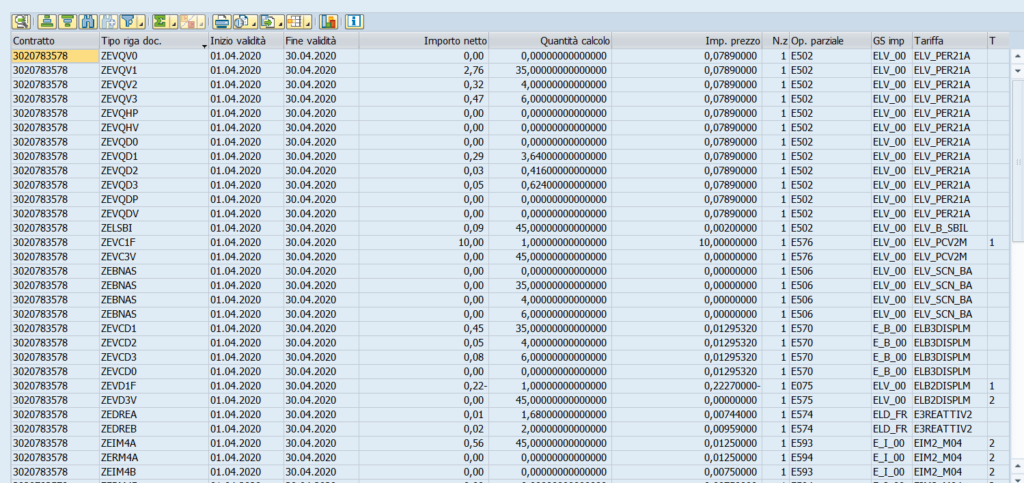Viewport: 1024px width, 483px height.
Task: Click the 0,62400000000000 quantity cell
Action: tap(550, 185)
